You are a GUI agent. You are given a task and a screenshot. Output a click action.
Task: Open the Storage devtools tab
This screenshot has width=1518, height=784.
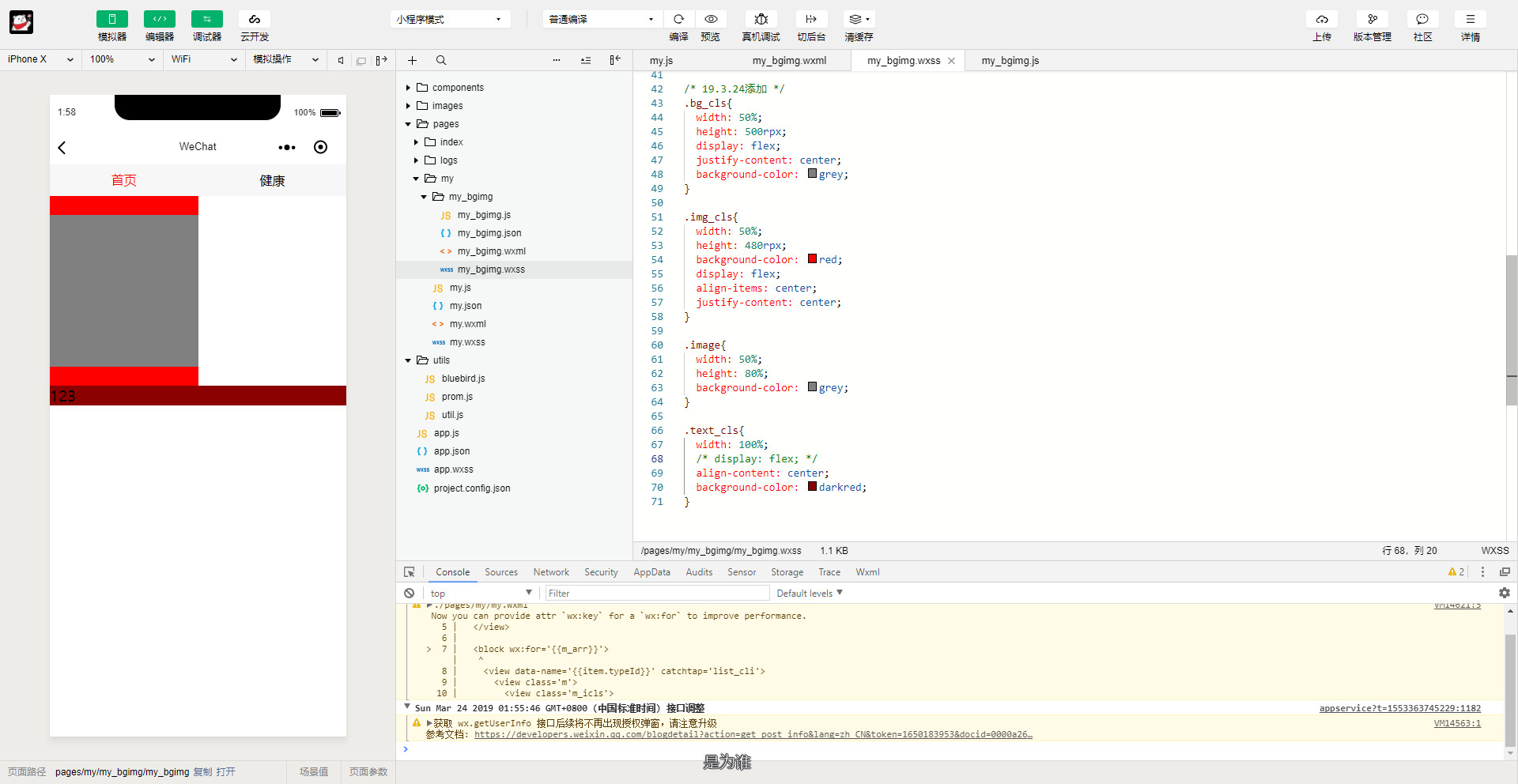pos(787,572)
